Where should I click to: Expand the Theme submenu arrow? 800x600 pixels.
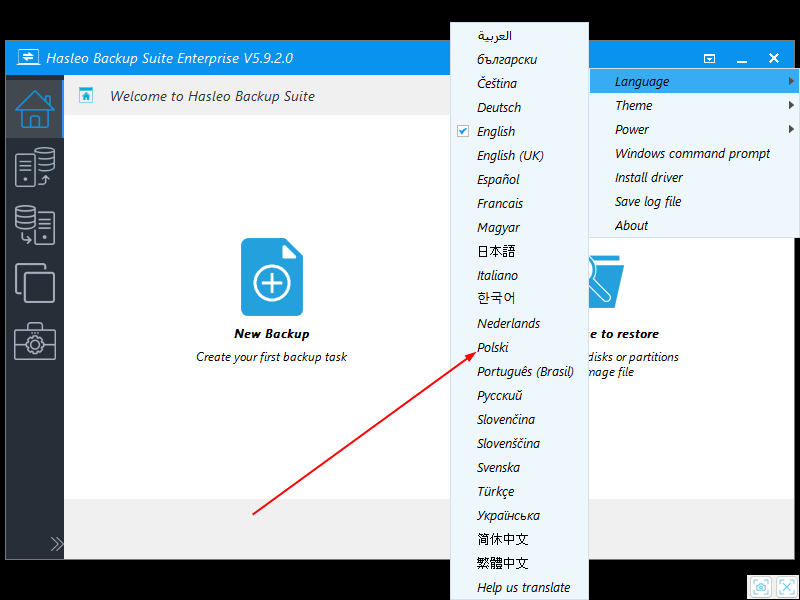coord(791,105)
